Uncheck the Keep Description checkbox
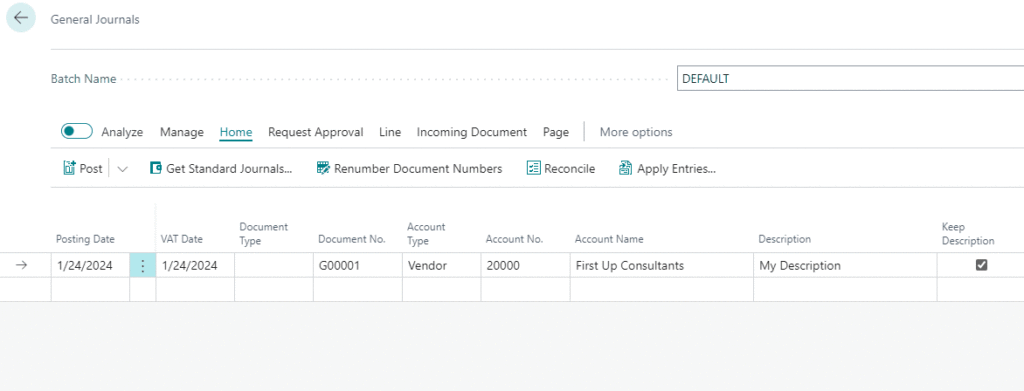Image resolution: width=1024 pixels, height=391 pixels. (981, 265)
